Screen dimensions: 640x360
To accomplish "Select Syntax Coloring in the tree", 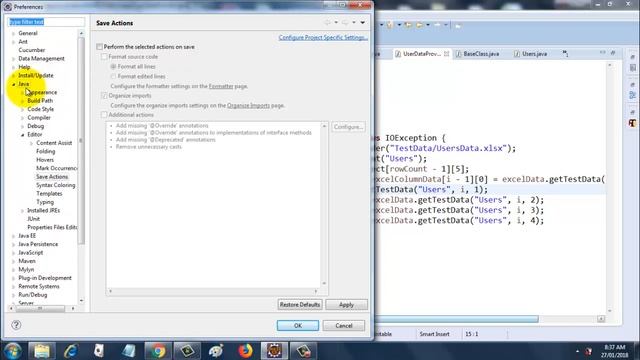I will tap(56, 185).
